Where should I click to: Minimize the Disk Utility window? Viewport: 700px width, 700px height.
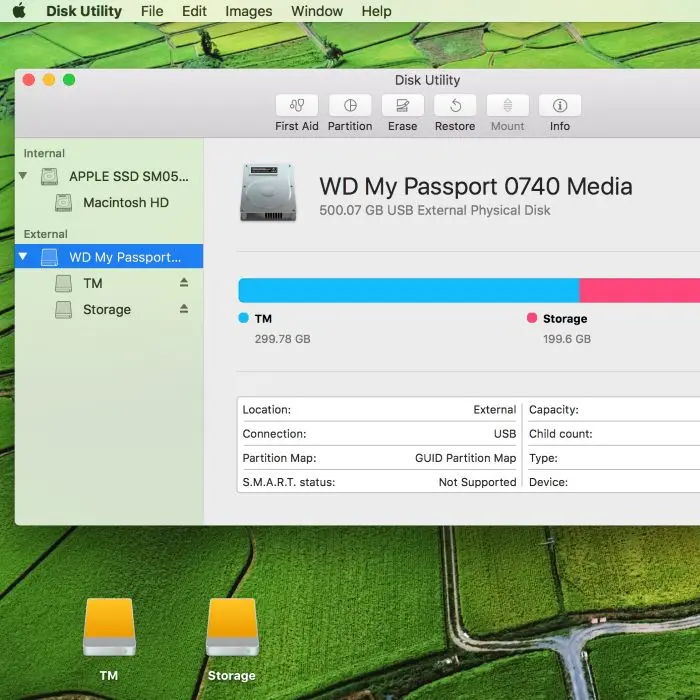coord(49,80)
